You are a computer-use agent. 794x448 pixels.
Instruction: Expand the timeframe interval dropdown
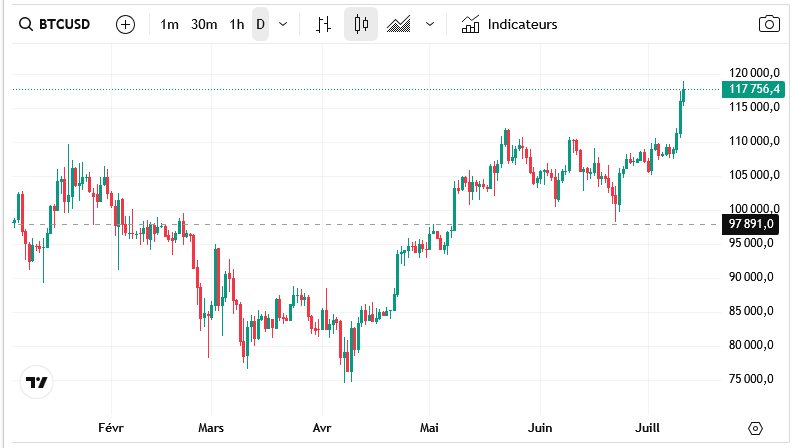[x=284, y=24]
